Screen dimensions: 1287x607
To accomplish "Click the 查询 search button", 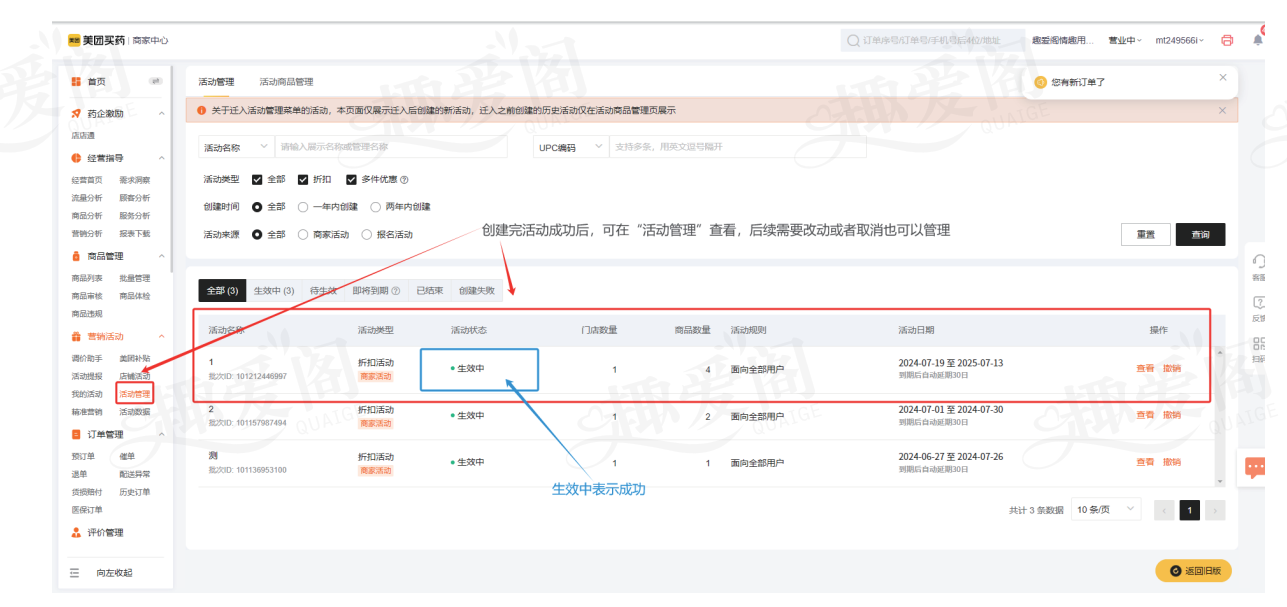I will click(x=1200, y=234).
